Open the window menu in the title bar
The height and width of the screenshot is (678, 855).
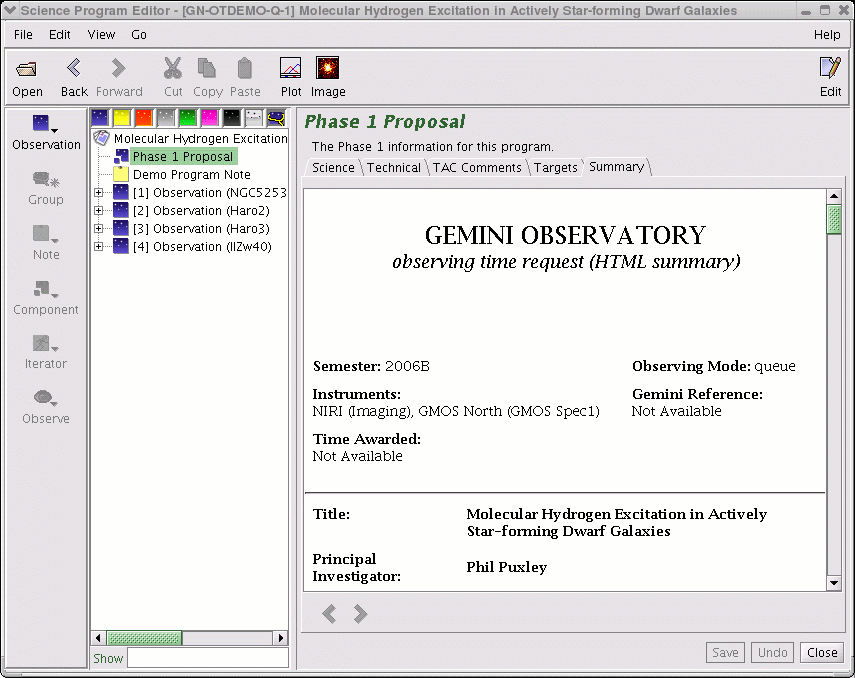click(x=10, y=10)
